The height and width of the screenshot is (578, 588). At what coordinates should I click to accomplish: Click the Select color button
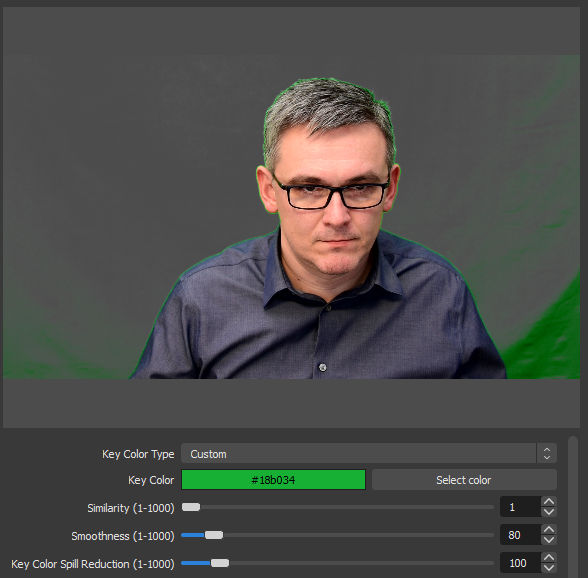464,480
